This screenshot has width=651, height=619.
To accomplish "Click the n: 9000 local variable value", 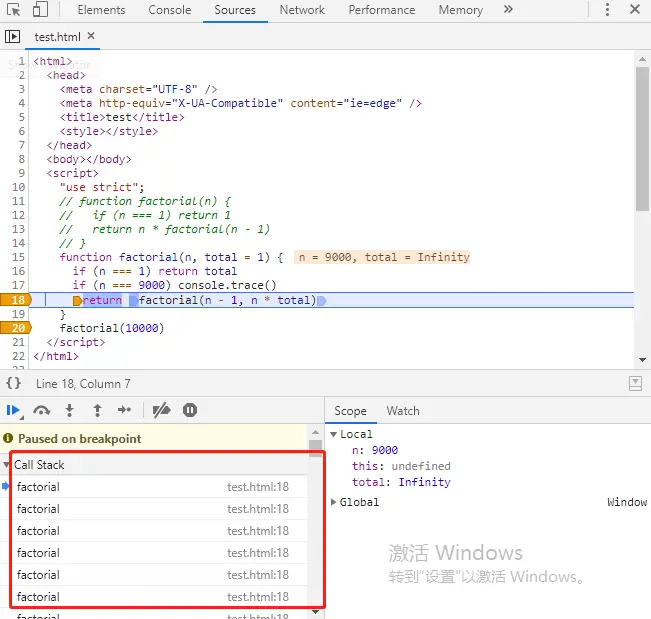I will pos(385,450).
